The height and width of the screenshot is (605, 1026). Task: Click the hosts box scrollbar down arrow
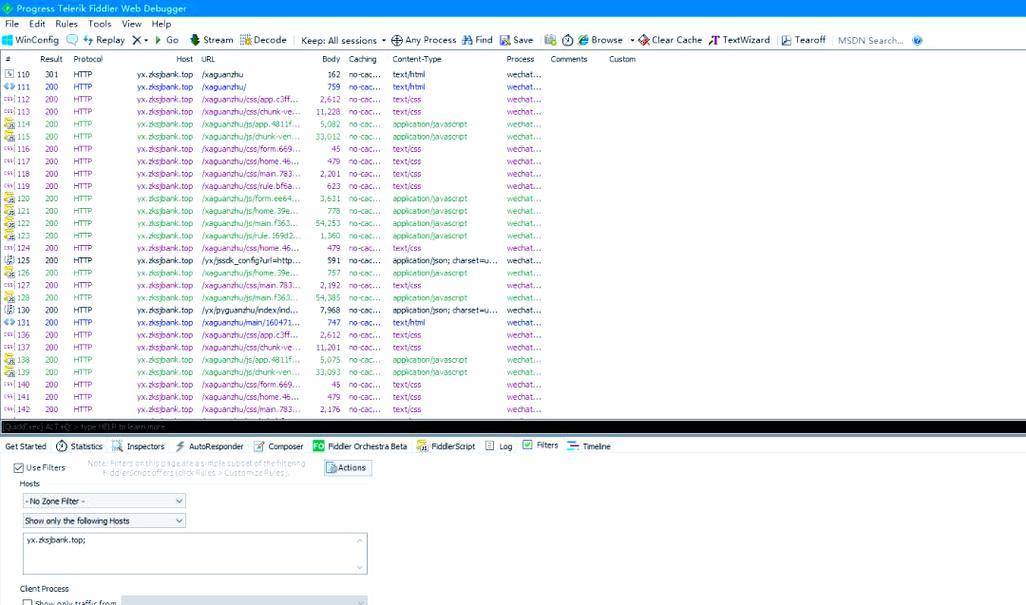click(359, 567)
